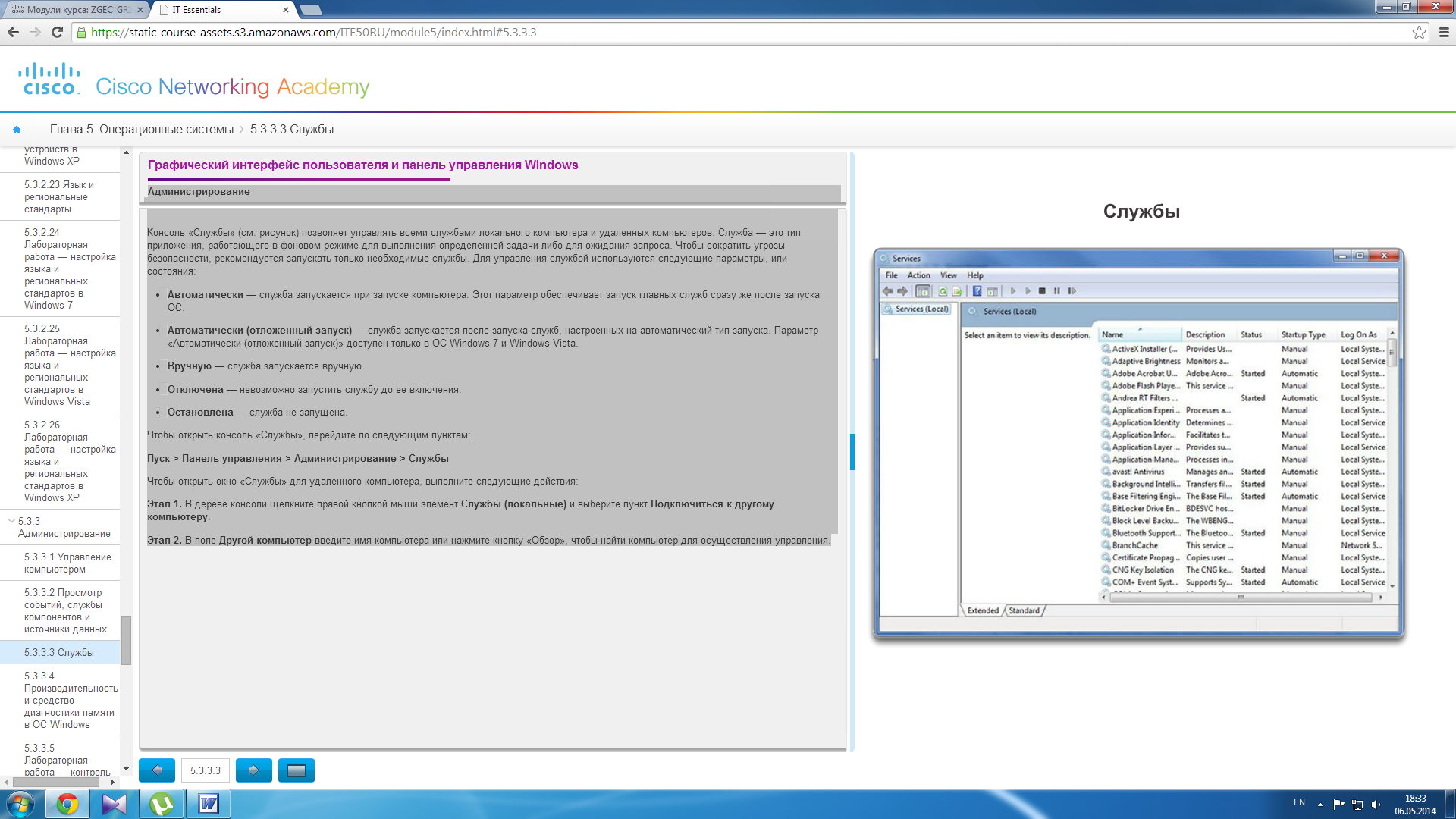
Task: Click the Show desktop button
Action: 1450,804
